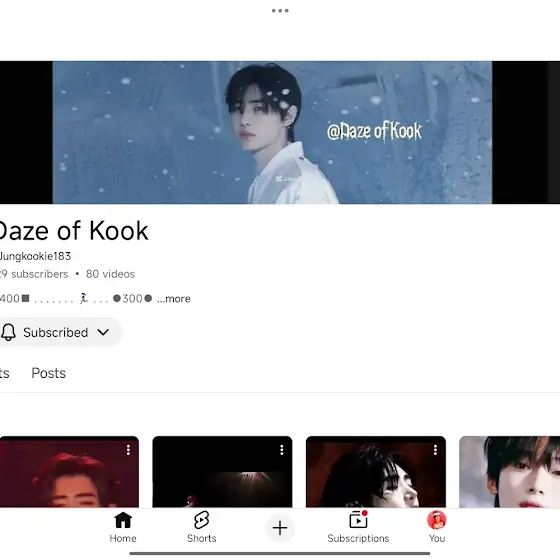Open the three-dot menu on the red-haired video thumbnail
The image size is (560, 560).
click(128, 450)
